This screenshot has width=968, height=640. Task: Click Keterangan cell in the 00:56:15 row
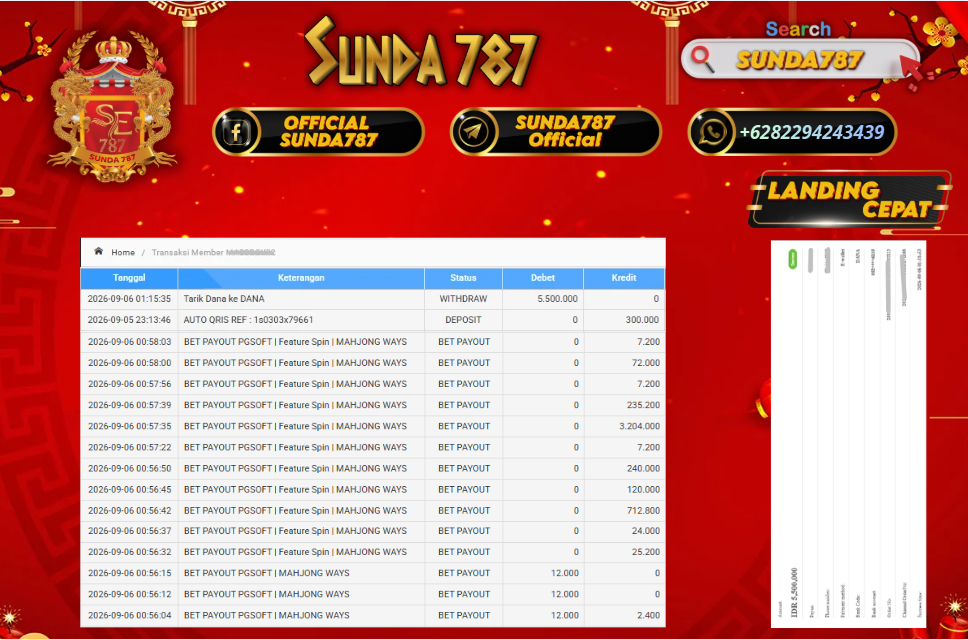point(301,573)
